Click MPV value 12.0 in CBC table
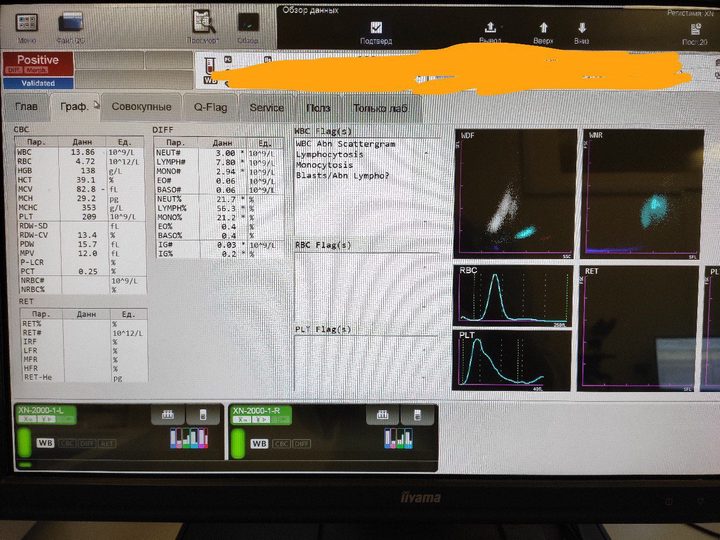 click(87, 253)
